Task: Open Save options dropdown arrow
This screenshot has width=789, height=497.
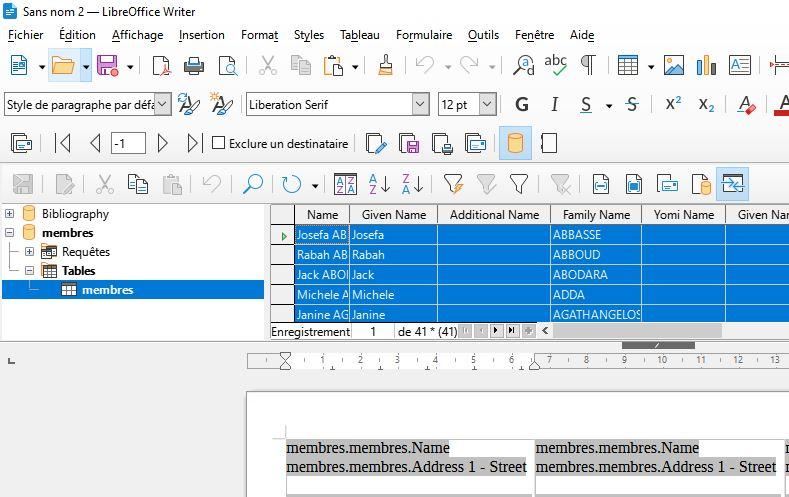Action: pyautogui.click(x=130, y=66)
